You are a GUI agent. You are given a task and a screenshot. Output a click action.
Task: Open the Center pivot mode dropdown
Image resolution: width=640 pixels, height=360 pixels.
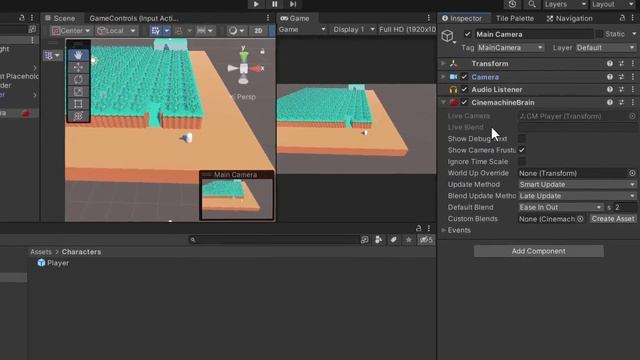71,31
